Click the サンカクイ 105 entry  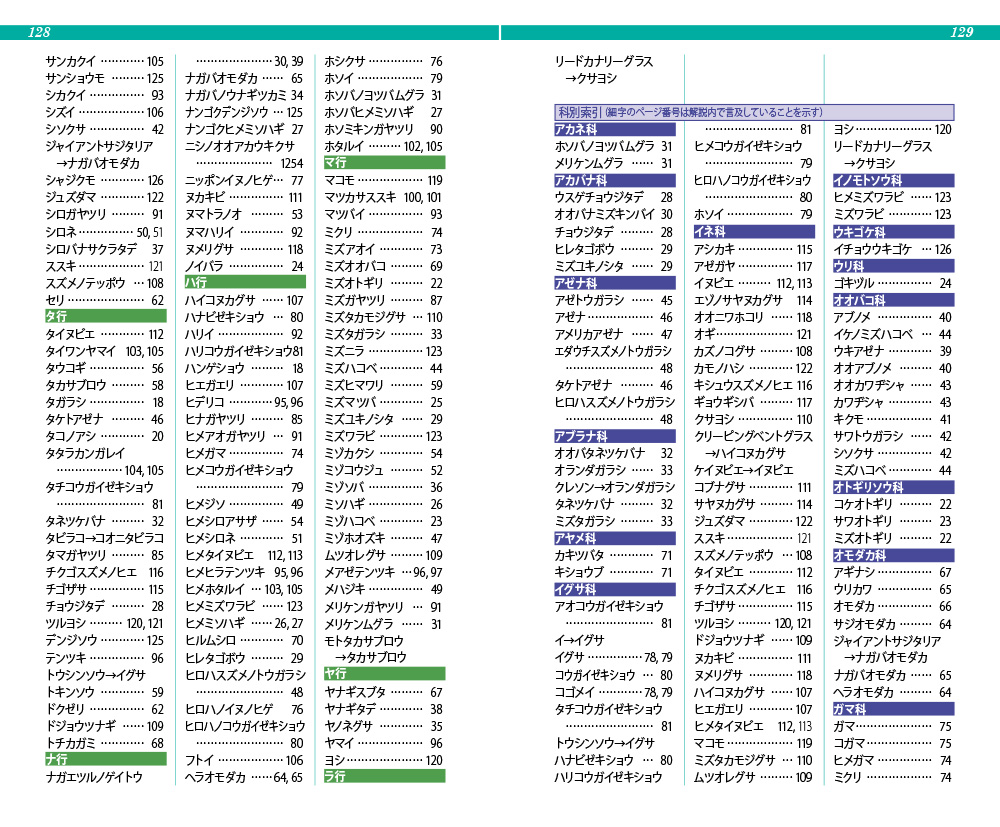coord(105,61)
